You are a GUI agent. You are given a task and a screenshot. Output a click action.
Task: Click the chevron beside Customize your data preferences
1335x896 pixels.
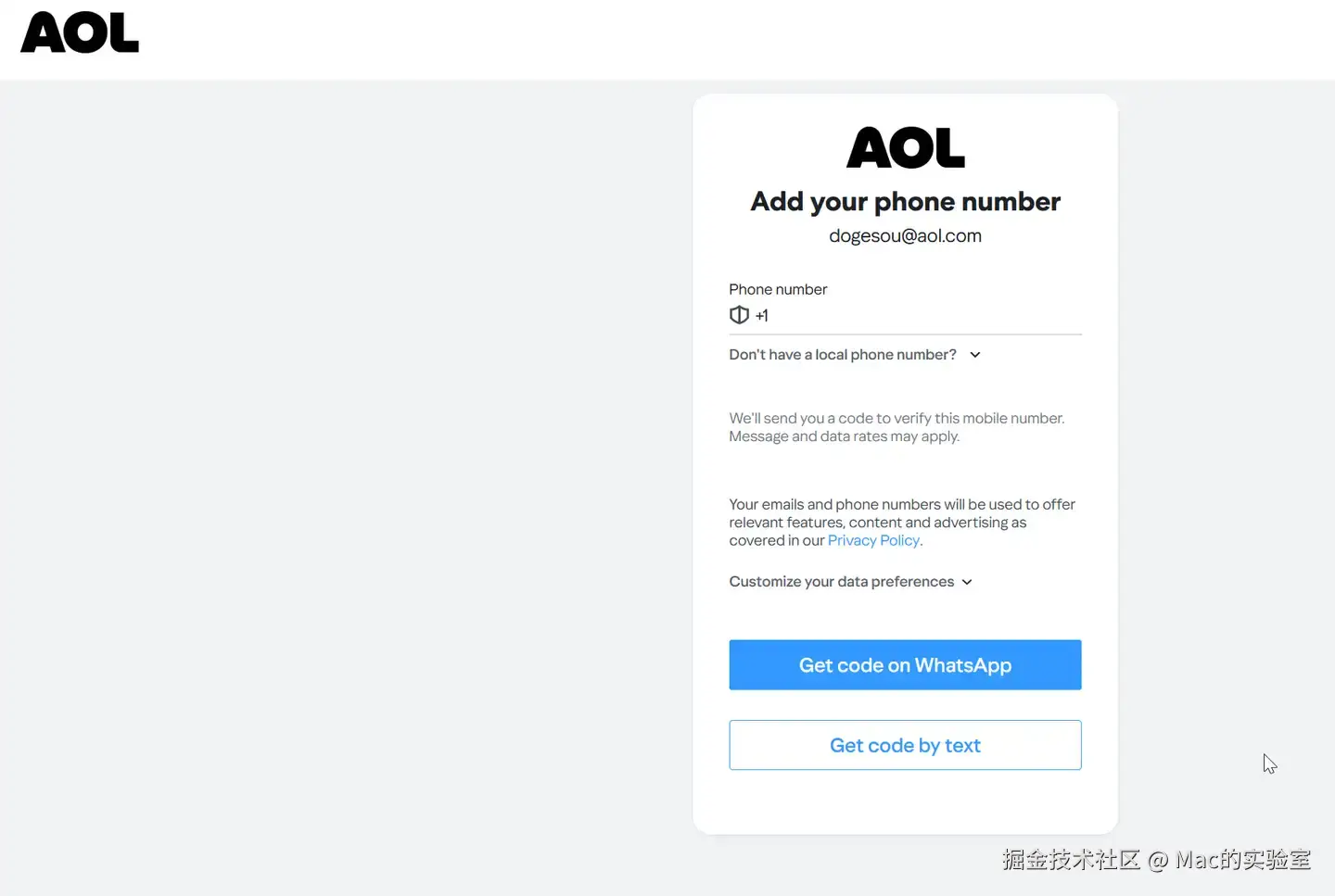(x=967, y=582)
